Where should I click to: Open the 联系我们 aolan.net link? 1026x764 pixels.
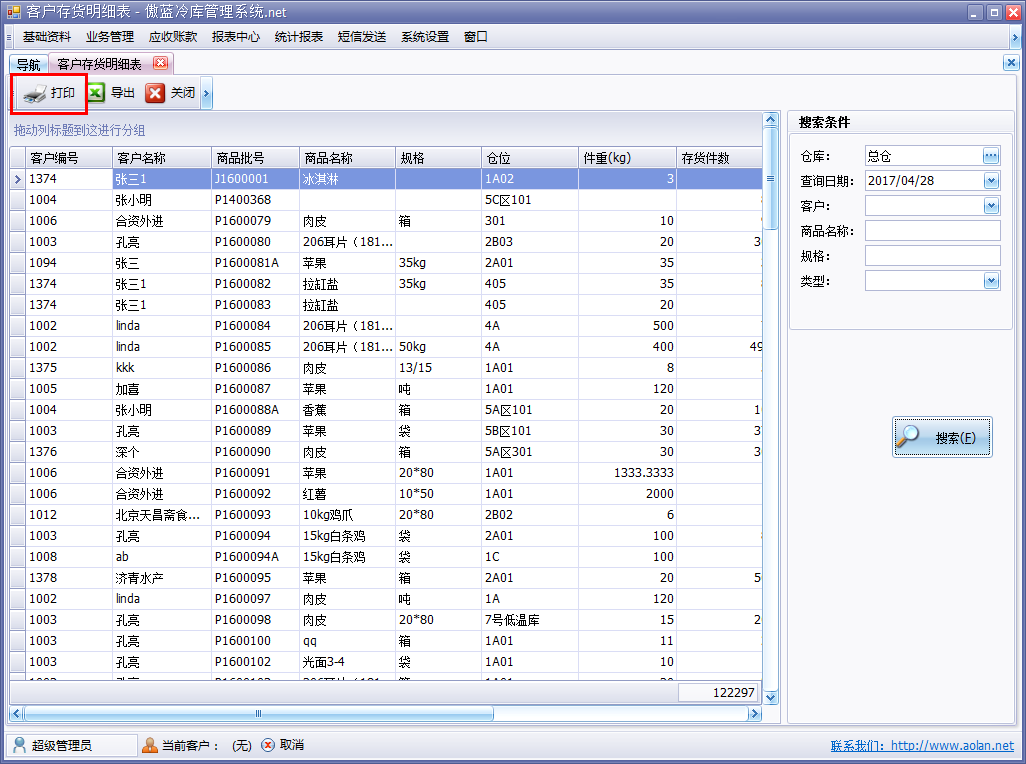point(955,745)
